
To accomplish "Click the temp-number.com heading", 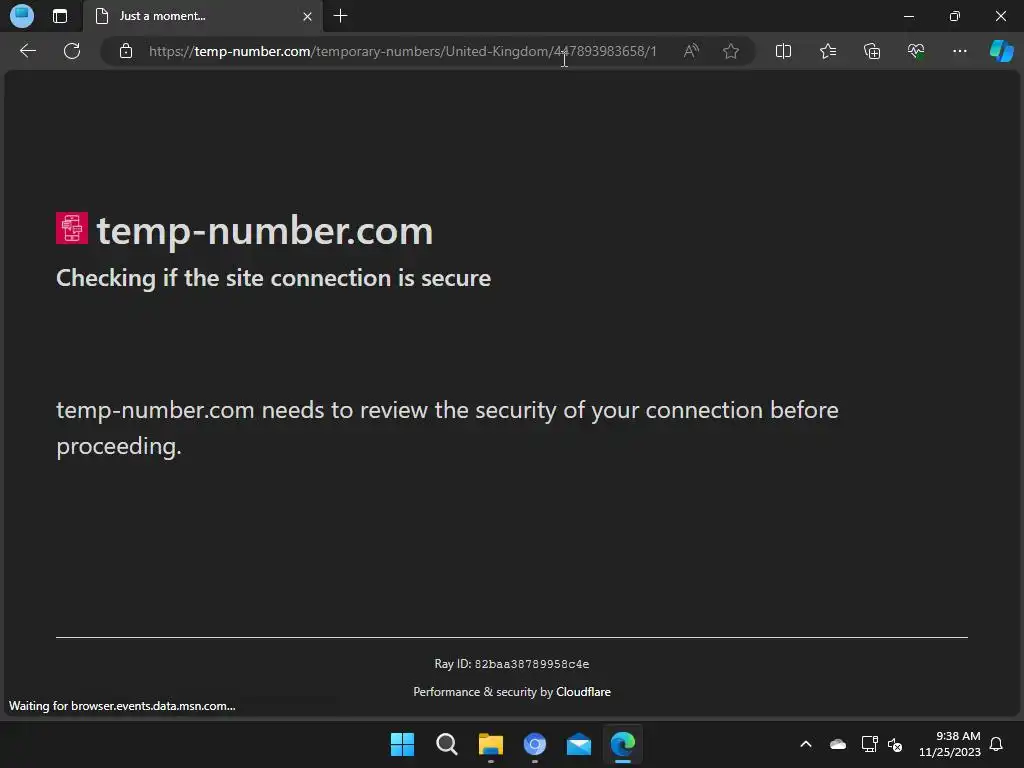I will [x=265, y=231].
